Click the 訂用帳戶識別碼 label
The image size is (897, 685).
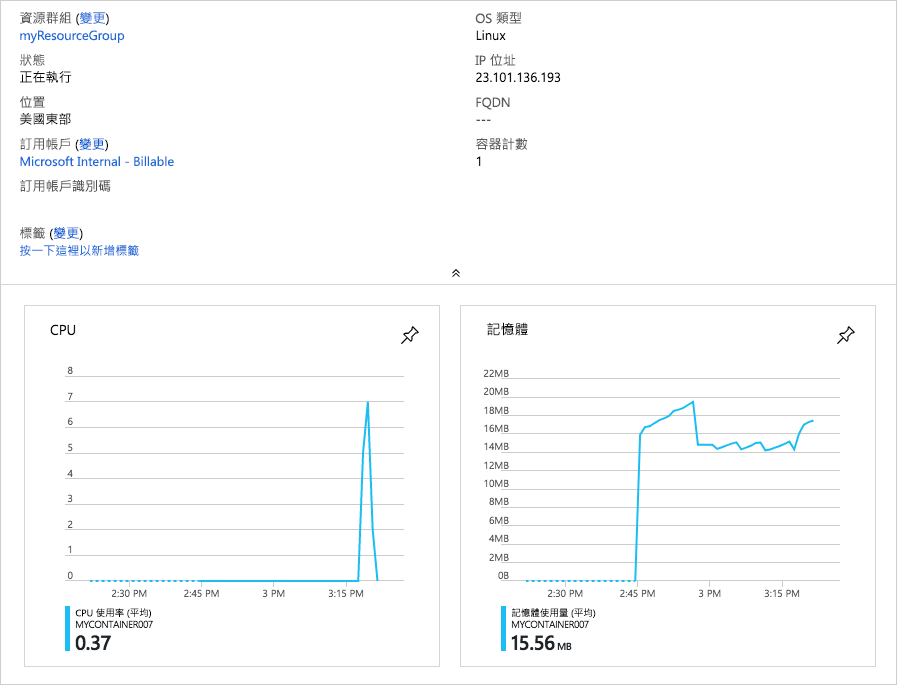point(65,186)
